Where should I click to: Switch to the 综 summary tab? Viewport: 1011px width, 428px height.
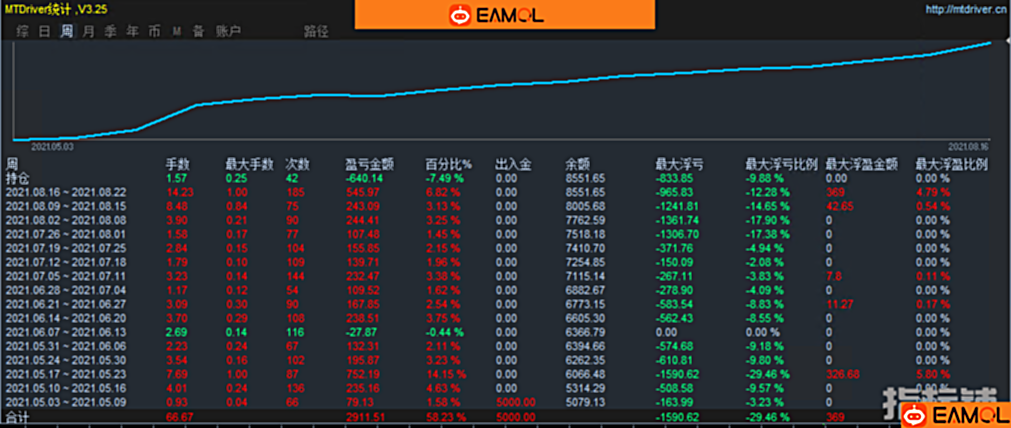pyautogui.click(x=23, y=31)
